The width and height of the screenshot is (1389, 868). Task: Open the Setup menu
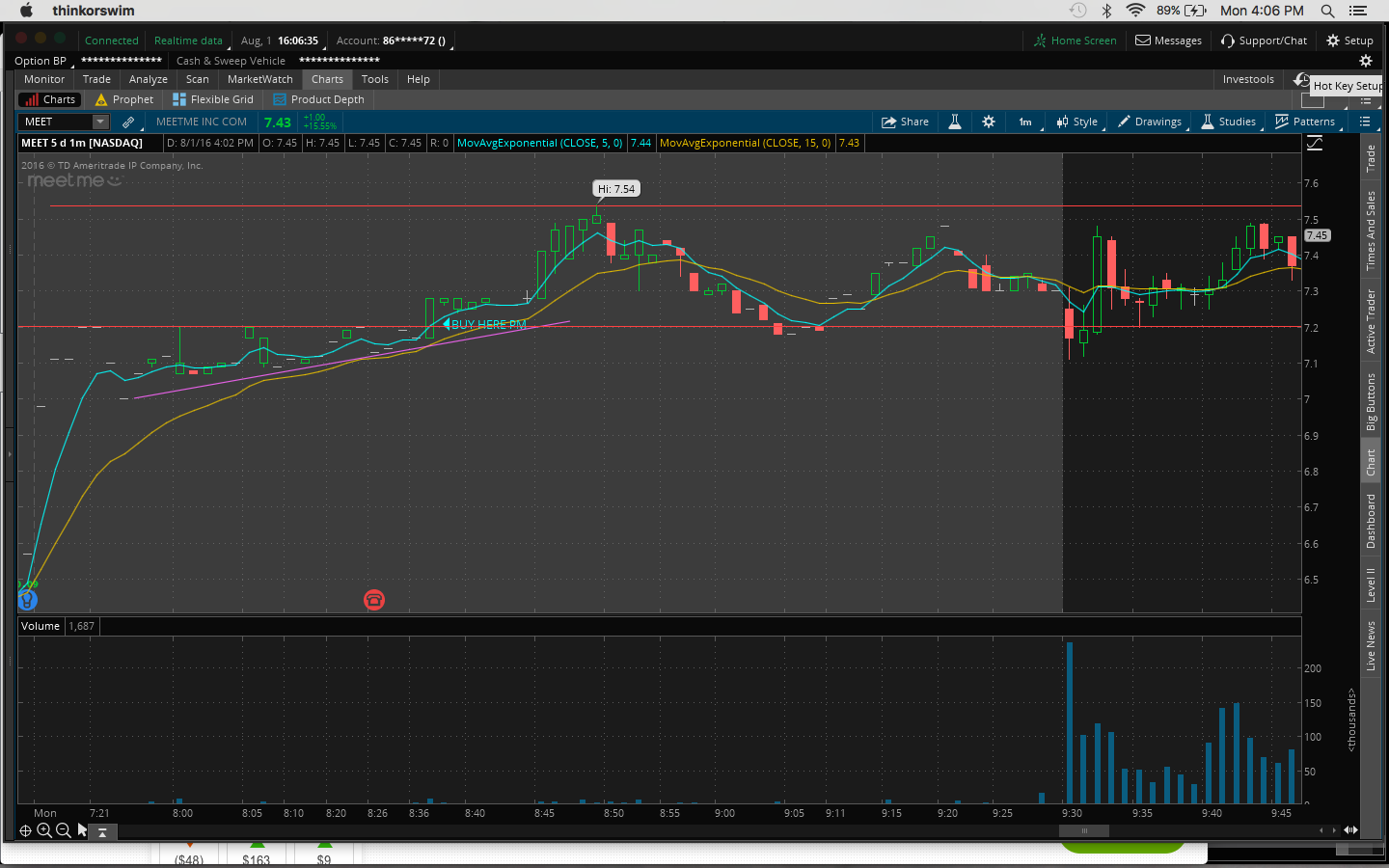pyautogui.click(x=1349, y=41)
